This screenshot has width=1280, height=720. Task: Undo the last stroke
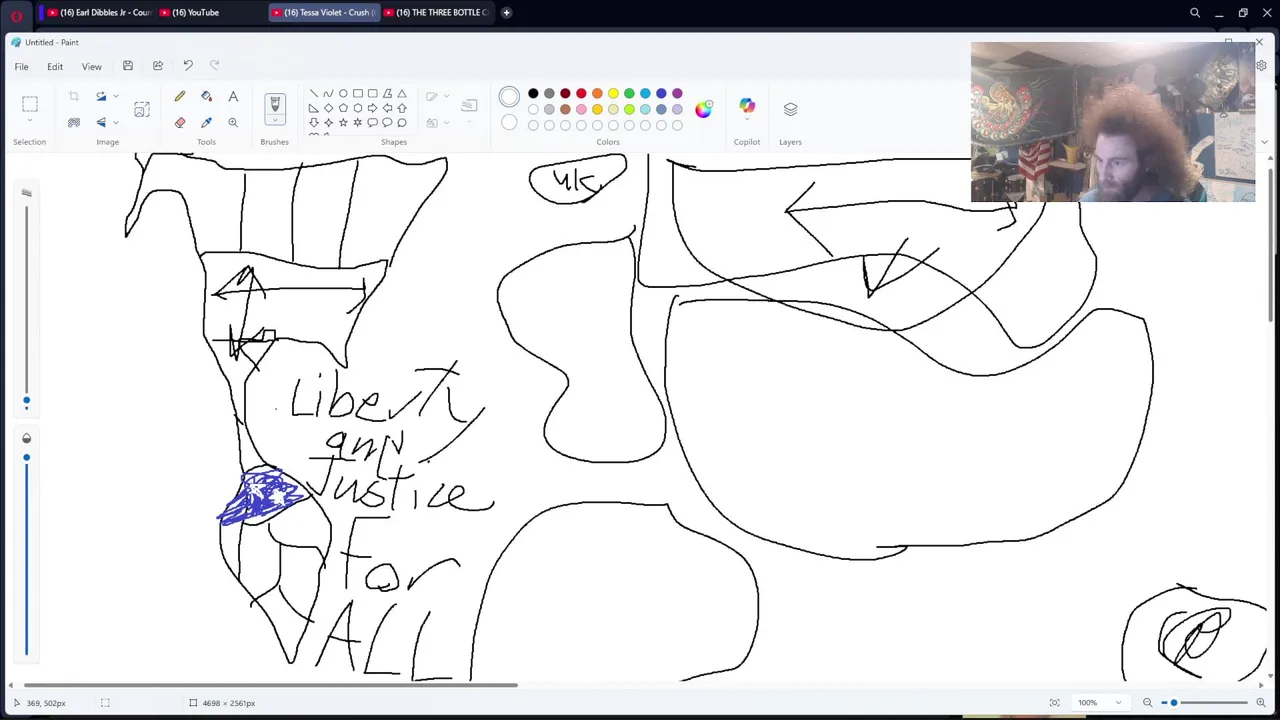(188, 66)
